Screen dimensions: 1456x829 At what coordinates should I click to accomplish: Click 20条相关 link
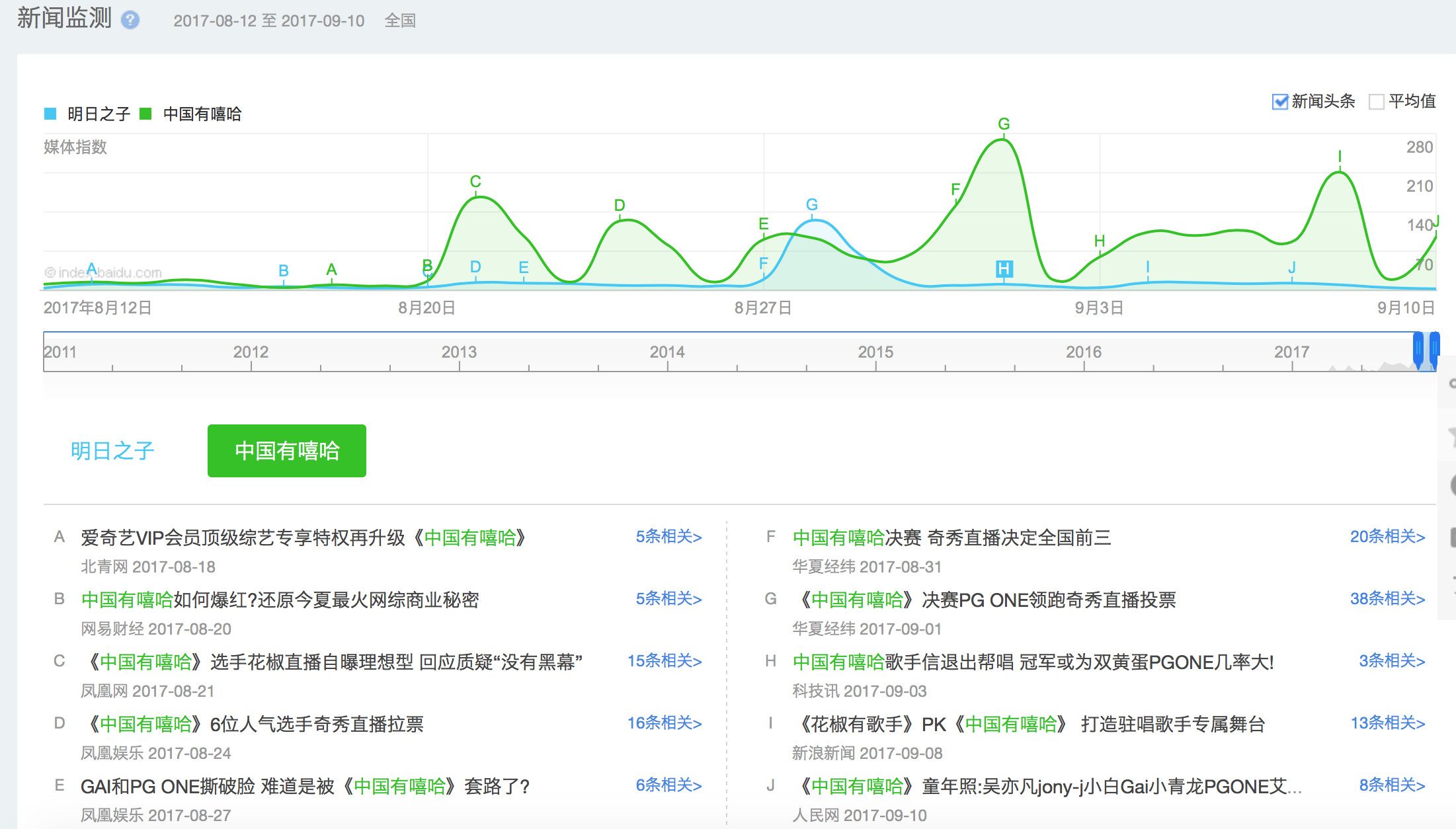1387,536
